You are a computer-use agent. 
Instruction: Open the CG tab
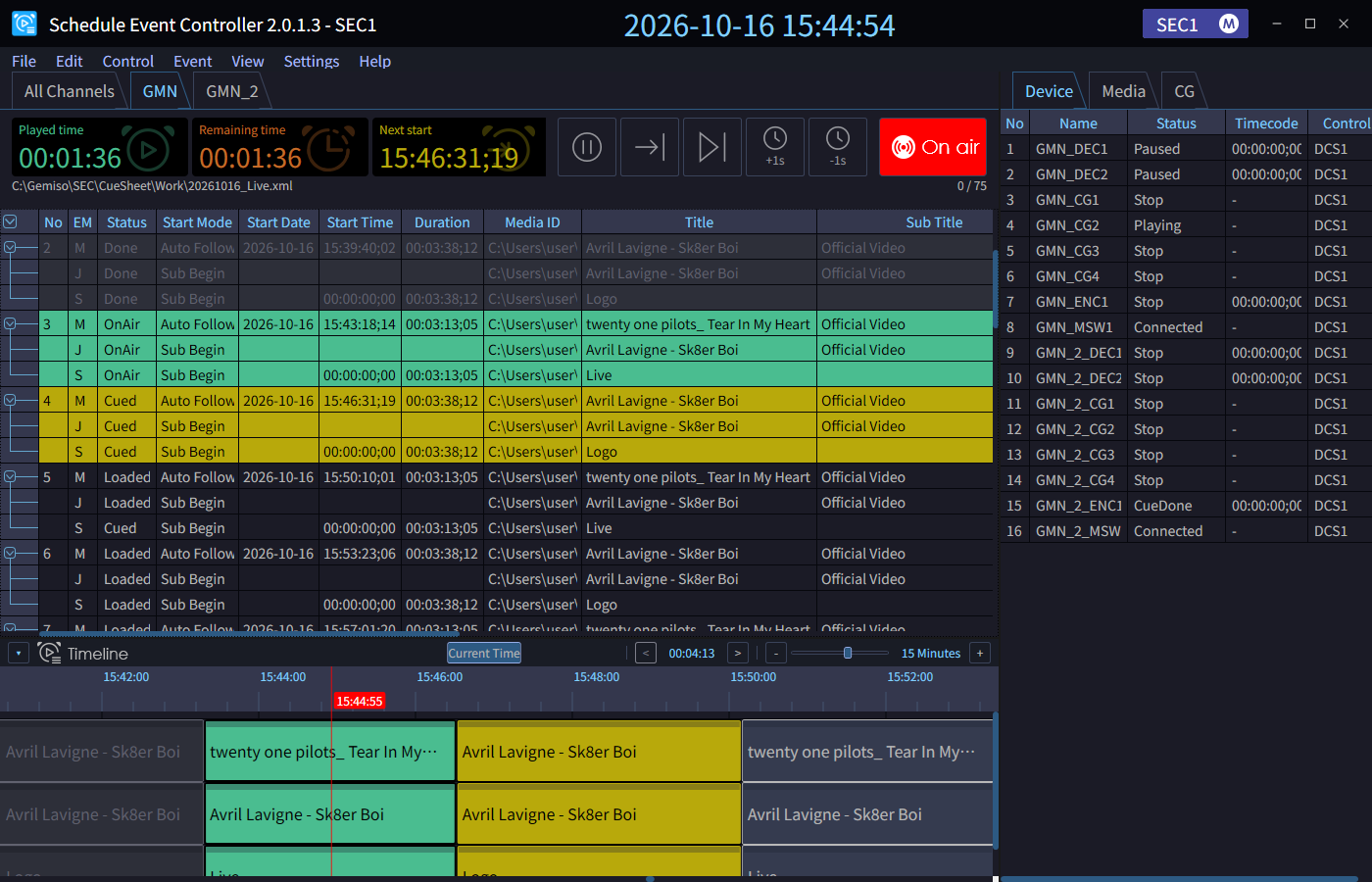pos(1184,91)
